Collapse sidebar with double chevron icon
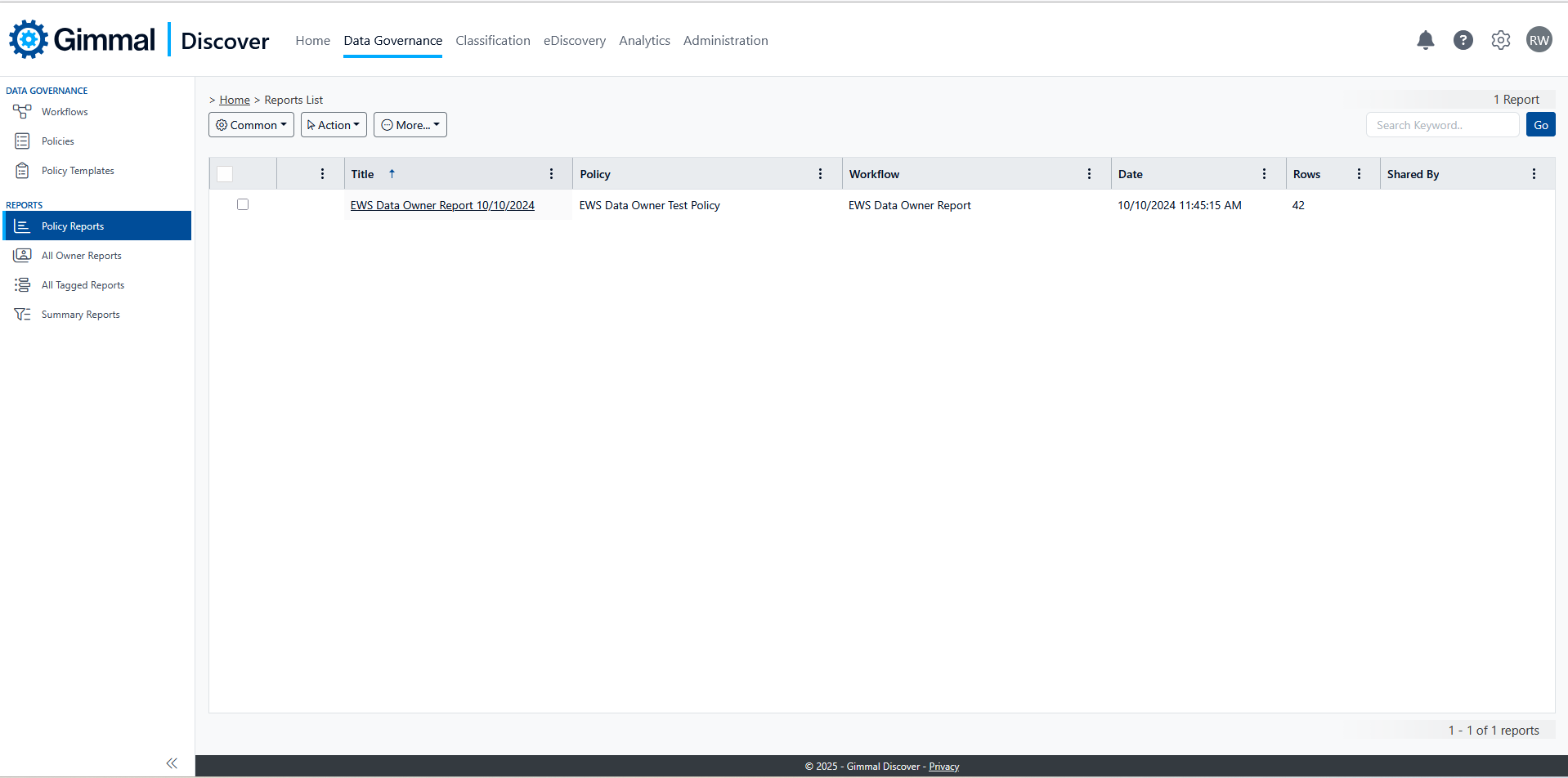 [x=172, y=762]
